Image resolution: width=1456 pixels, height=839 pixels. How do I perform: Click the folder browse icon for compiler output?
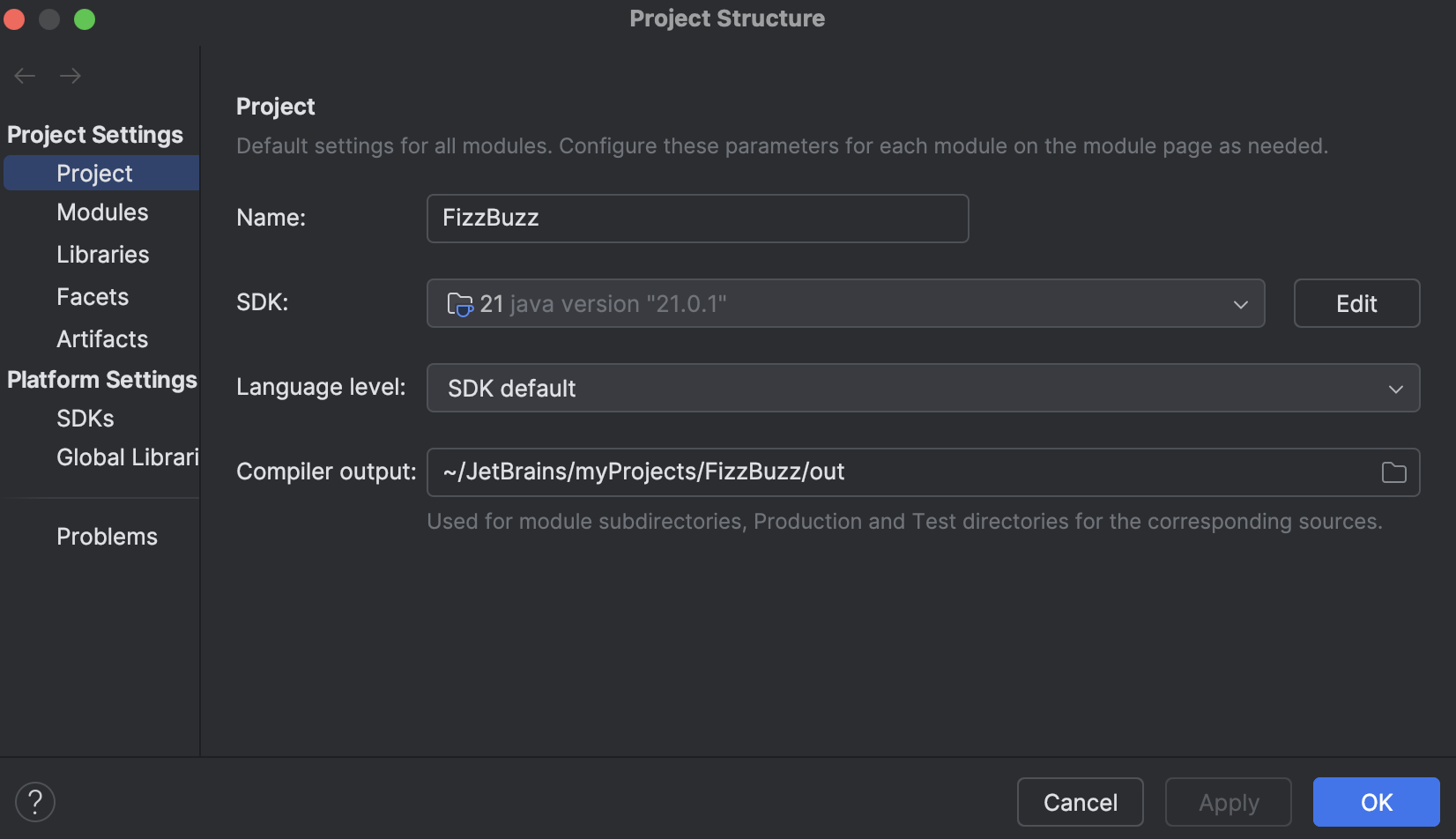point(1393,472)
